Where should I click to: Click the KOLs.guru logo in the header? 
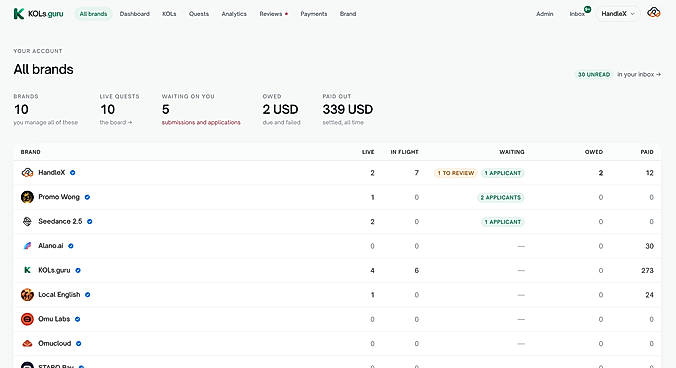click(x=38, y=14)
